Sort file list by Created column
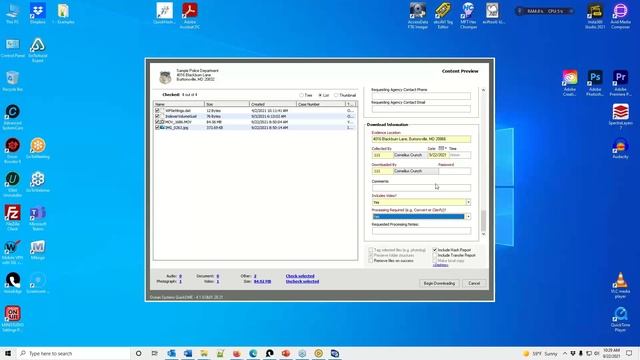640x360 pixels. point(273,104)
